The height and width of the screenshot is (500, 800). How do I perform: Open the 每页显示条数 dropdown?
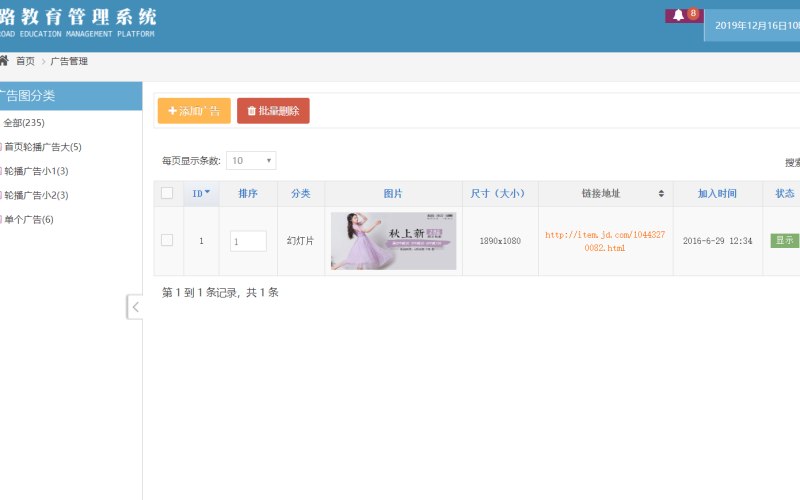tap(251, 161)
